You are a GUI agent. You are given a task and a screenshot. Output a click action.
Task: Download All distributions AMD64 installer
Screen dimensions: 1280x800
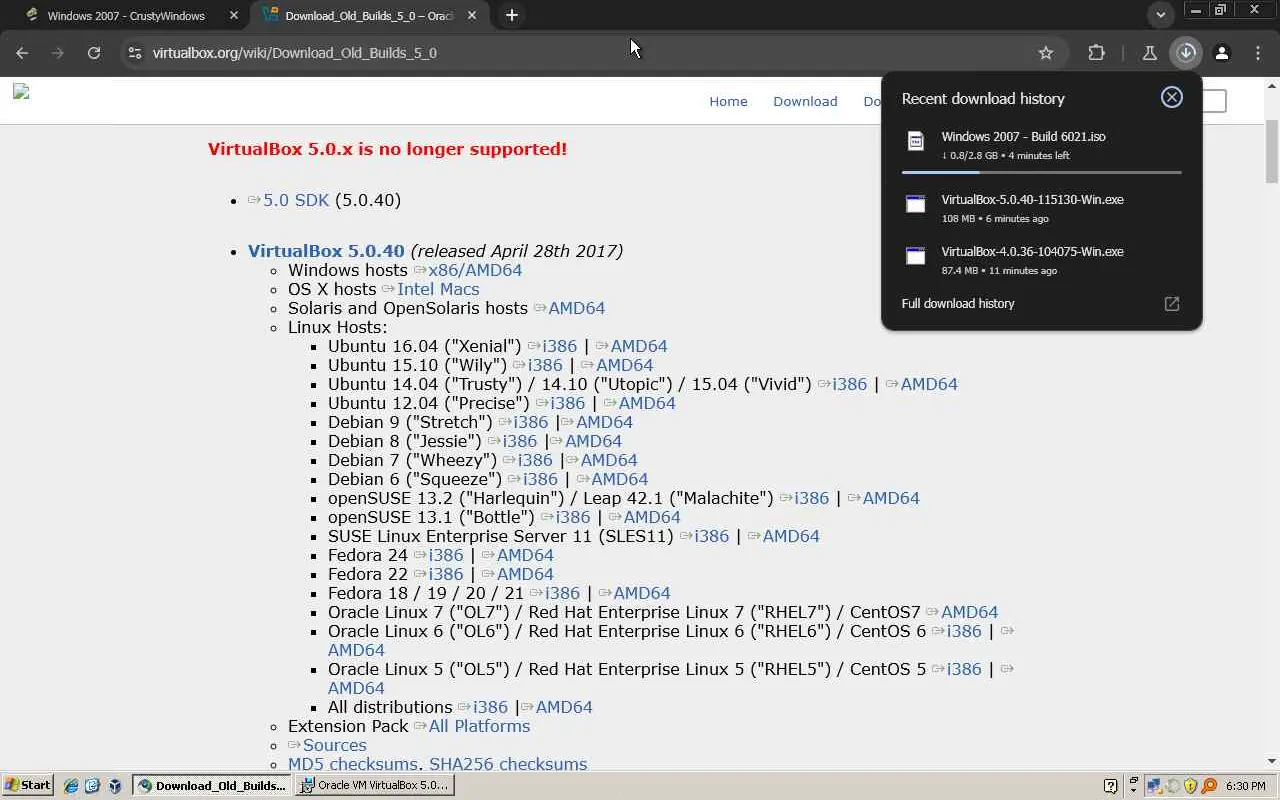click(x=564, y=707)
